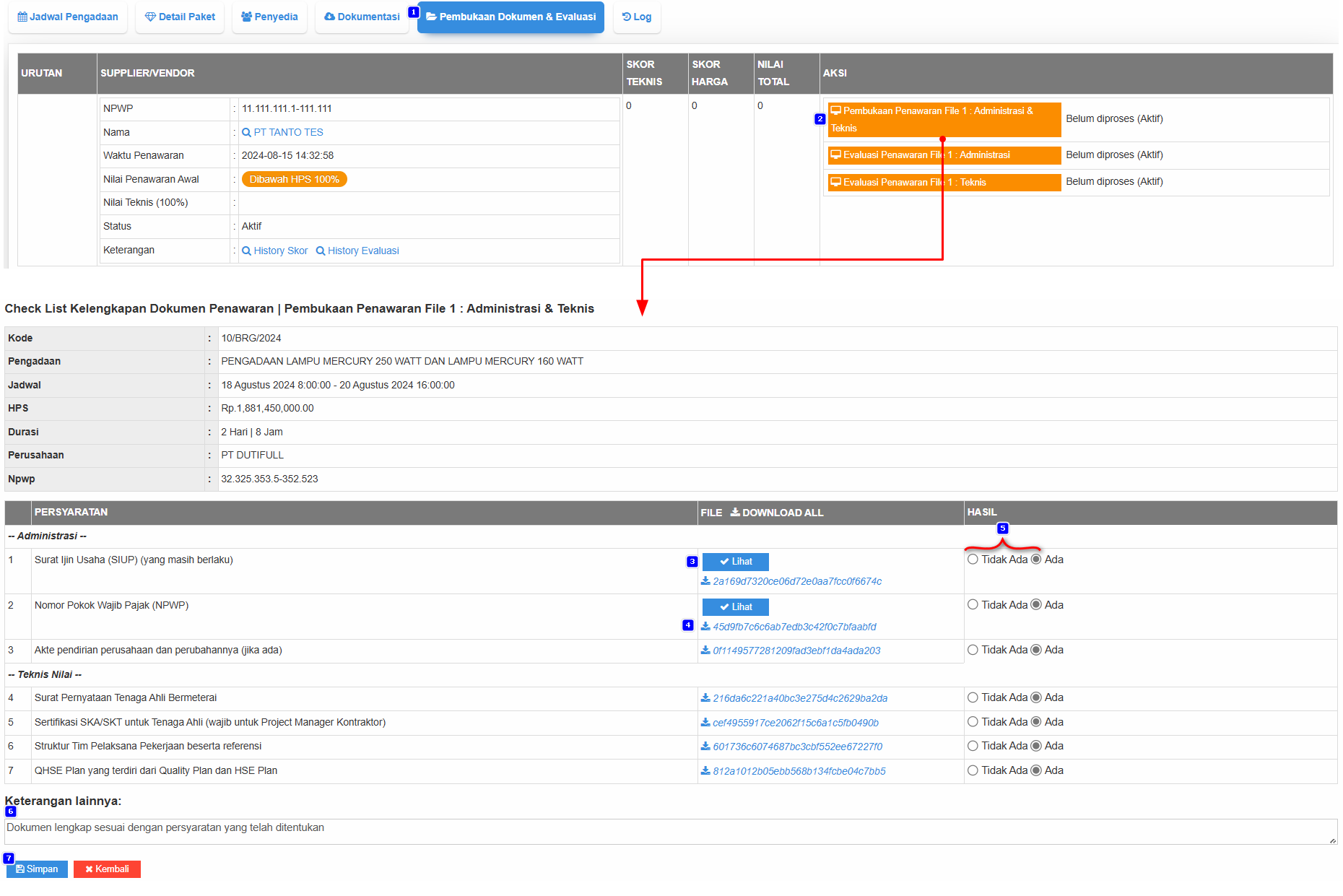Click the History Skor search icon
The width and height of the screenshot is (1343, 896).
coord(246,251)
